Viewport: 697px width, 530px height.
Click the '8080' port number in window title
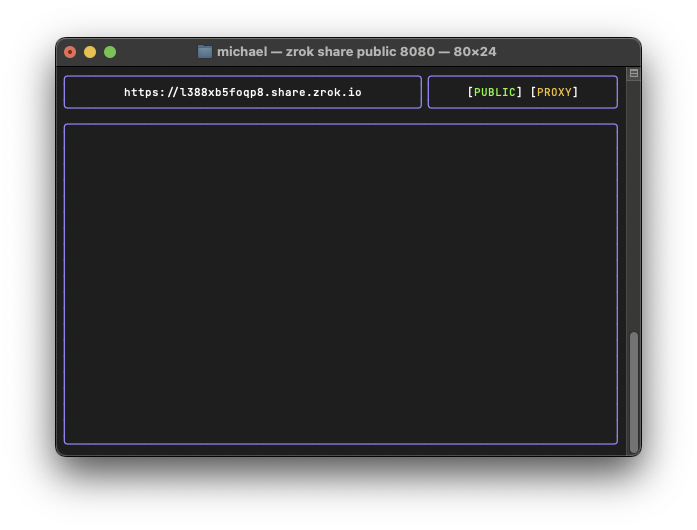click(x=418, y=52)
